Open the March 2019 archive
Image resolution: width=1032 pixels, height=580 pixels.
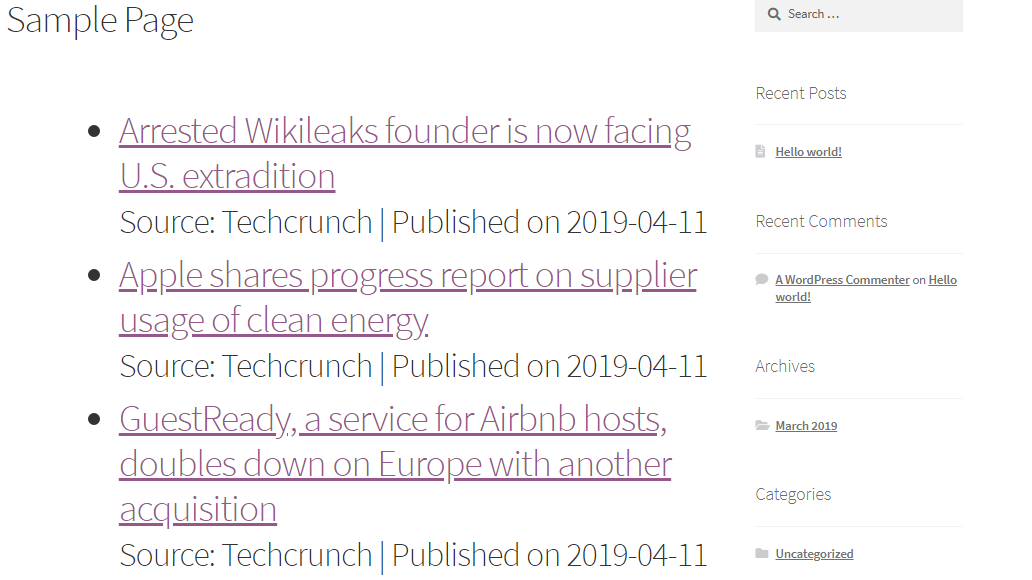806,426
